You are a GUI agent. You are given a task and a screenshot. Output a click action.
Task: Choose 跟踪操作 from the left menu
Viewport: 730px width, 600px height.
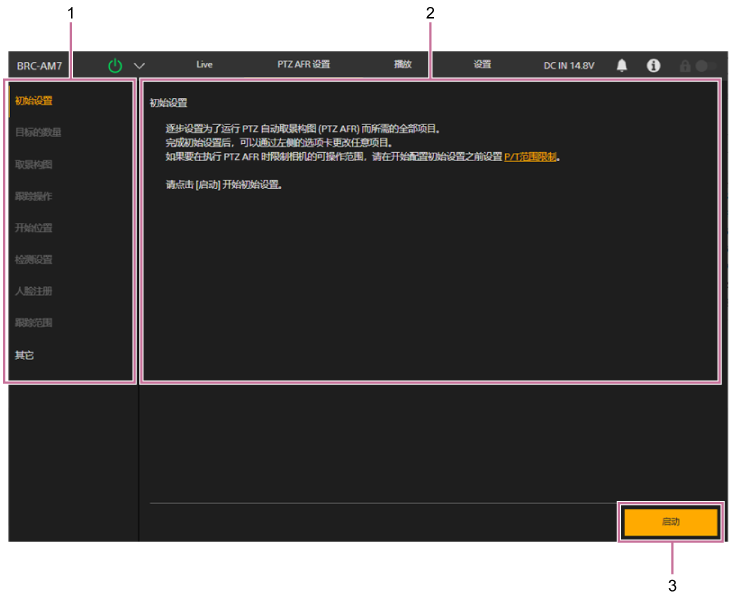34,196
